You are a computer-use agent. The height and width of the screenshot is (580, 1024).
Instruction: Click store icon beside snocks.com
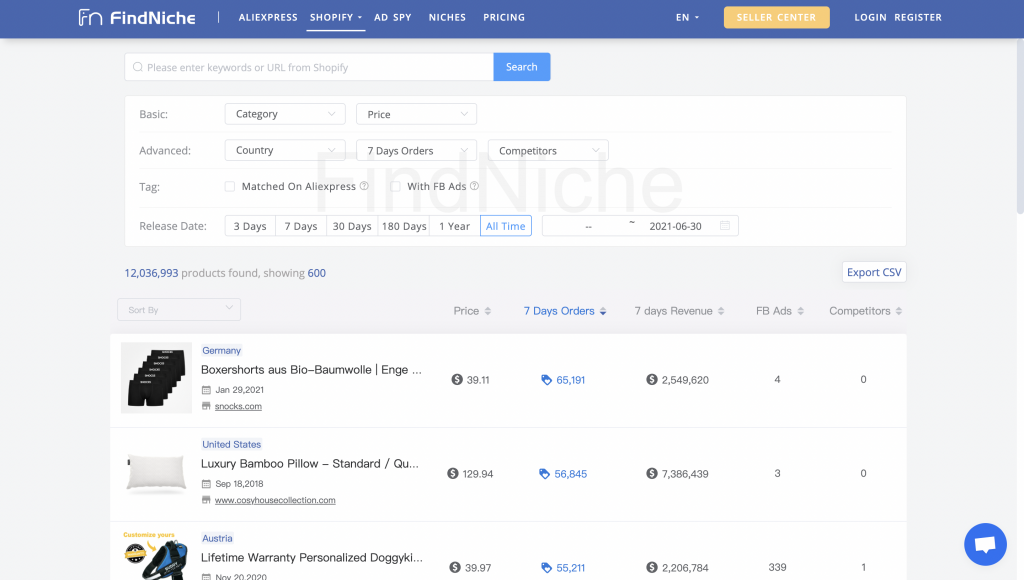point(206,406)
